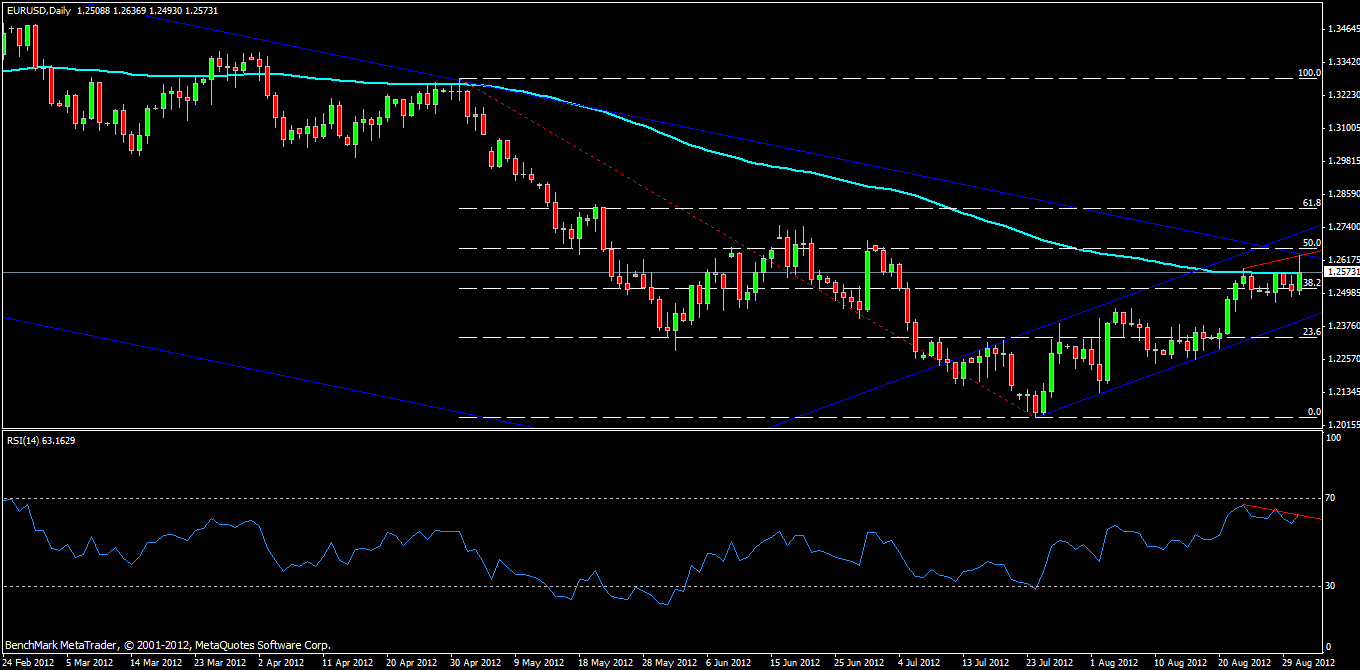Select the 1 Aug 2012 time axis label
Image resolution: width=1360 pixels, height=670 pixels.
tap(1113, 662)
